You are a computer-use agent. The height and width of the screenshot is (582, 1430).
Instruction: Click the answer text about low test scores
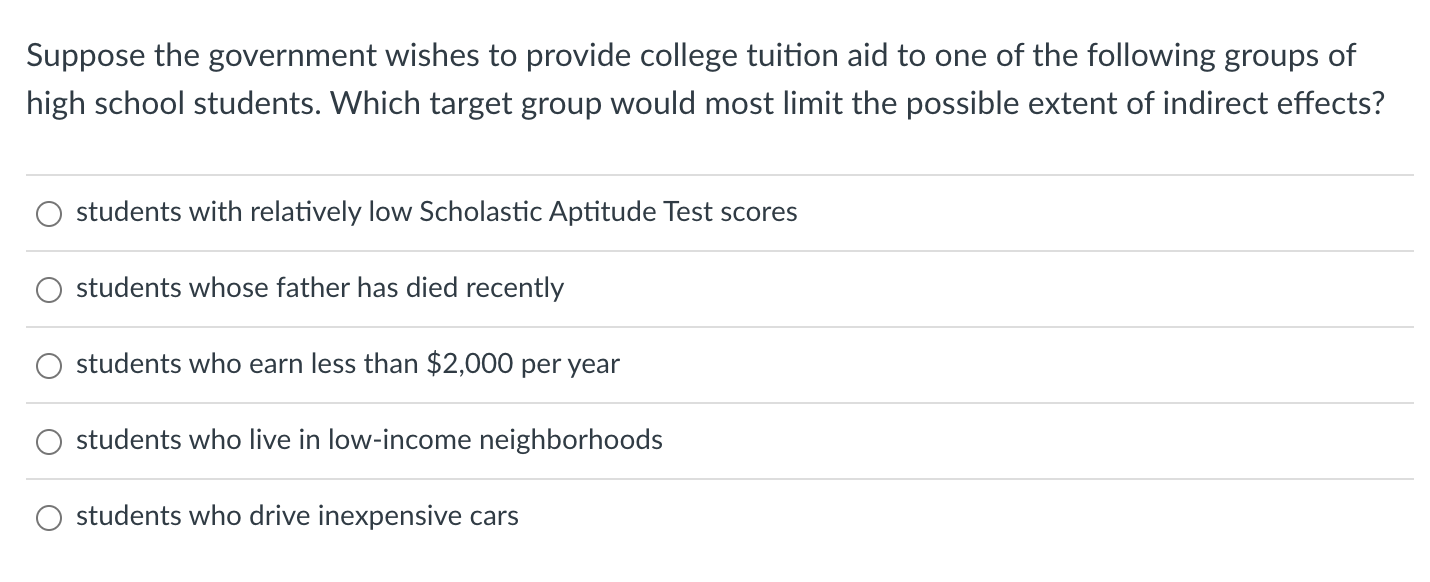tap(436, 212)
